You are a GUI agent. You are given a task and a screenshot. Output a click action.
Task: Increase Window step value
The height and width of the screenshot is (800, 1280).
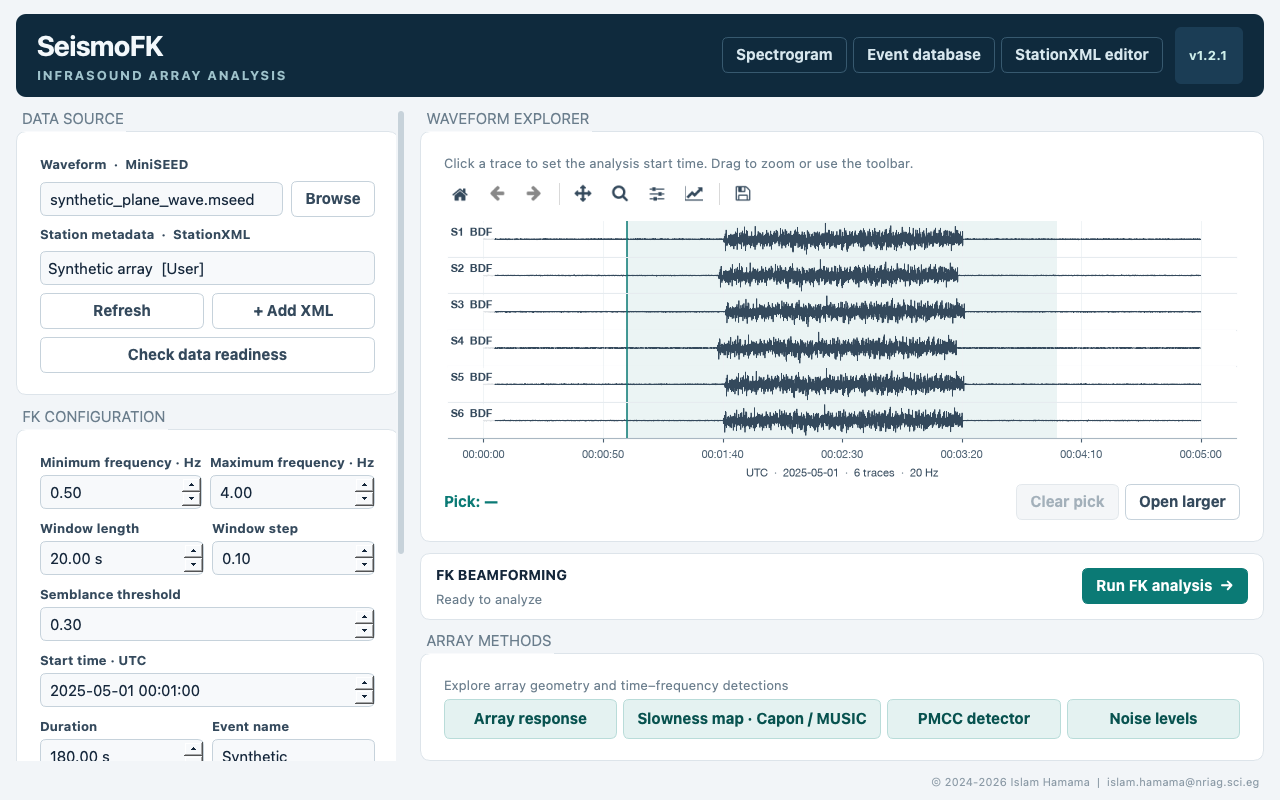(365, 551)
